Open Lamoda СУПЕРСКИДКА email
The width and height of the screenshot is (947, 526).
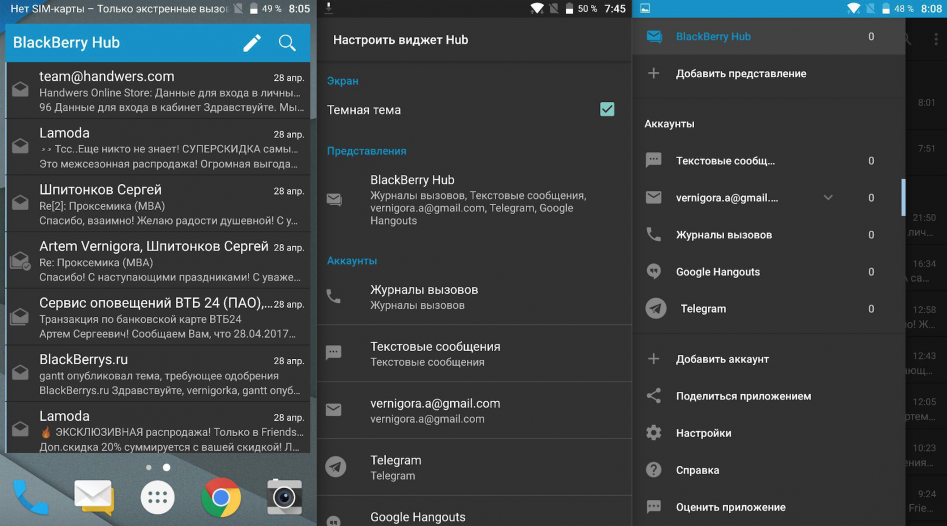(158, 147)
